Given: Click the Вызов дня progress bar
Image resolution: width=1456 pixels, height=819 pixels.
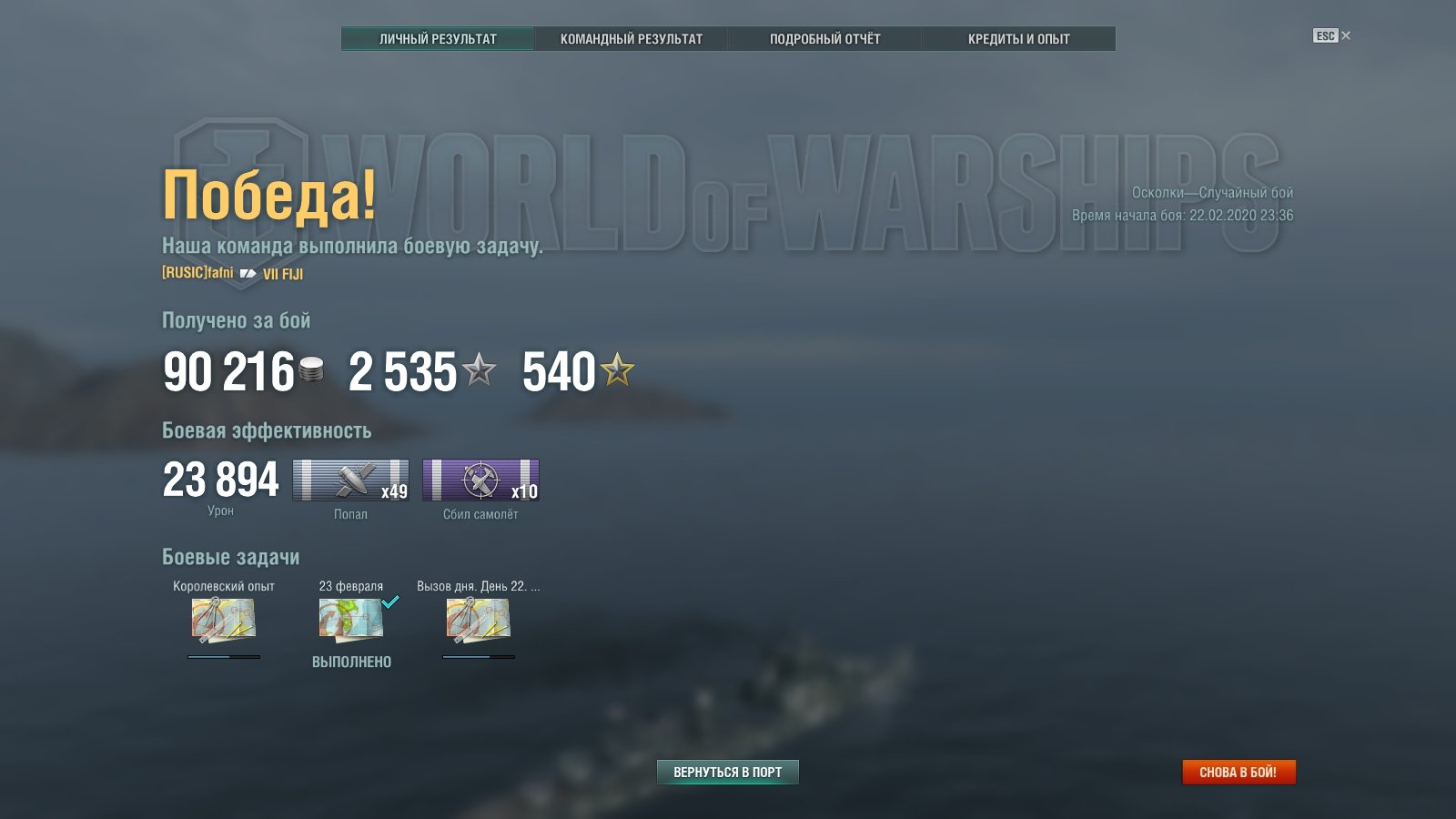Looking at the screenshot, I should coord(479,656).
